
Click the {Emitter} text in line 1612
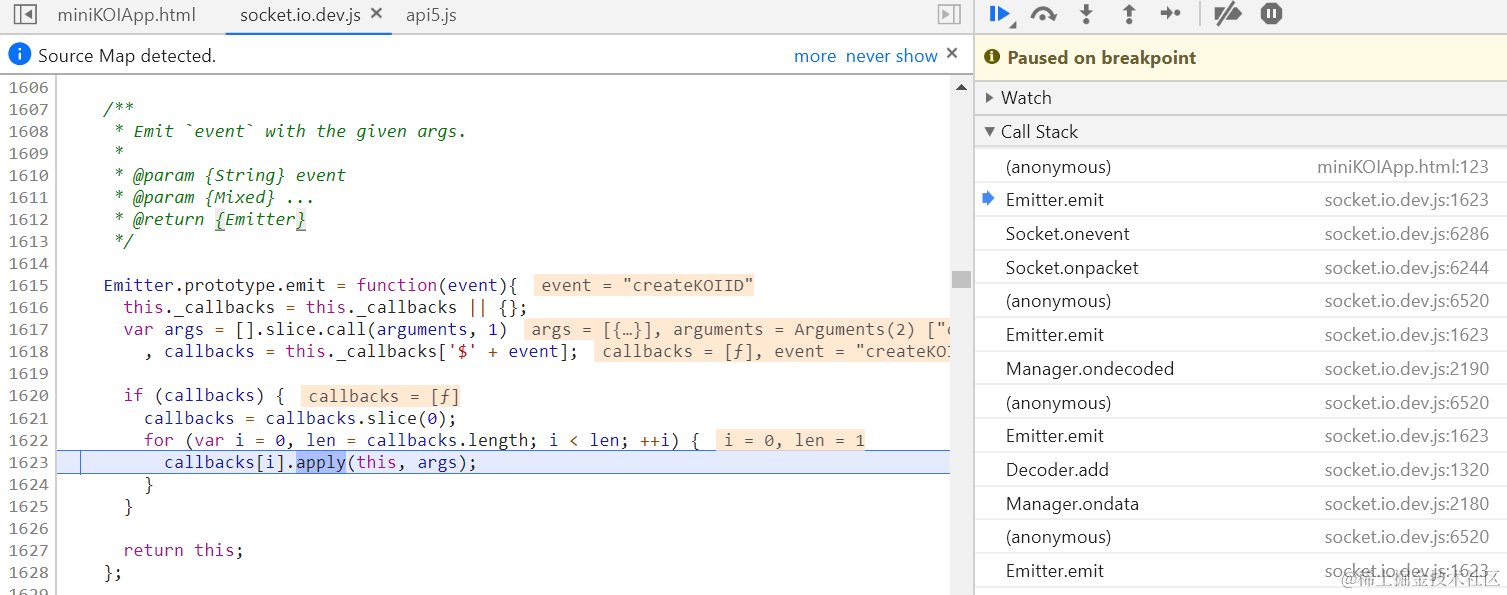point(261,219)
